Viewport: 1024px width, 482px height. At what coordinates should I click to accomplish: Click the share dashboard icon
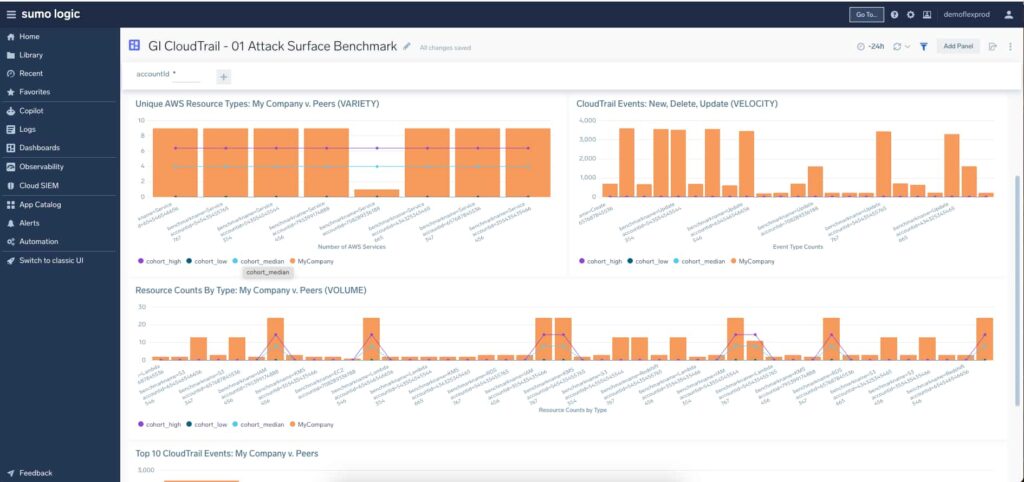click(993, 47)
